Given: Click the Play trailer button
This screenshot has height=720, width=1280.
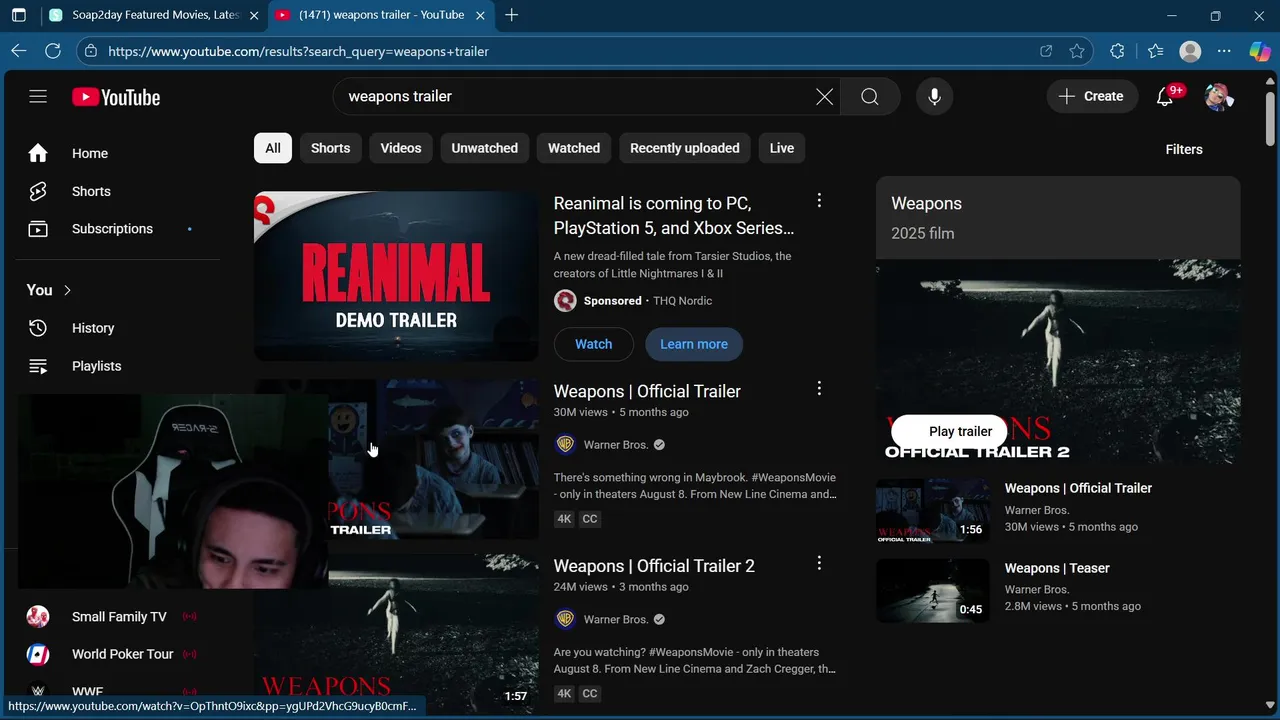Looking at the screenshot, I should coord(949,432).
